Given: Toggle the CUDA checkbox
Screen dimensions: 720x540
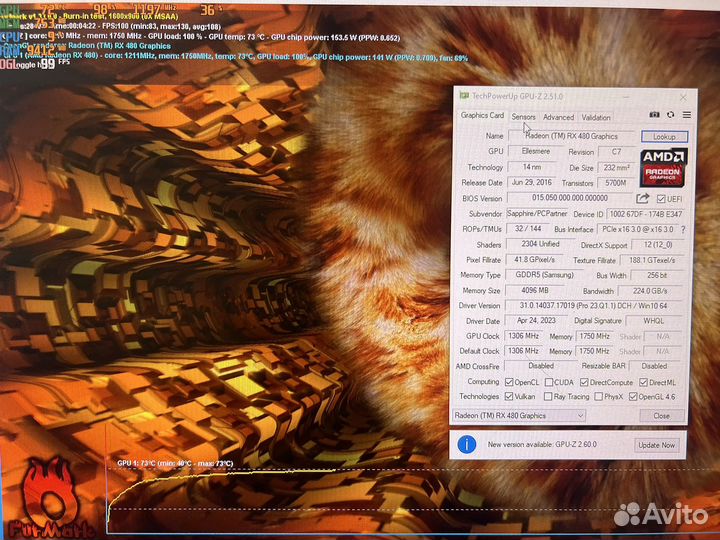Looking at the screenshot, I should pos(549,382).
